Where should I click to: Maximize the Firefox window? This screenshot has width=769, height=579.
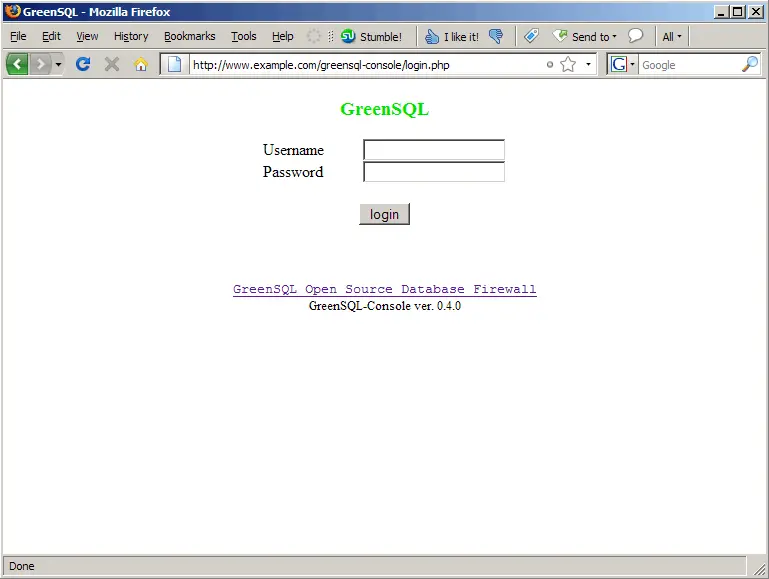click(737, 11)
